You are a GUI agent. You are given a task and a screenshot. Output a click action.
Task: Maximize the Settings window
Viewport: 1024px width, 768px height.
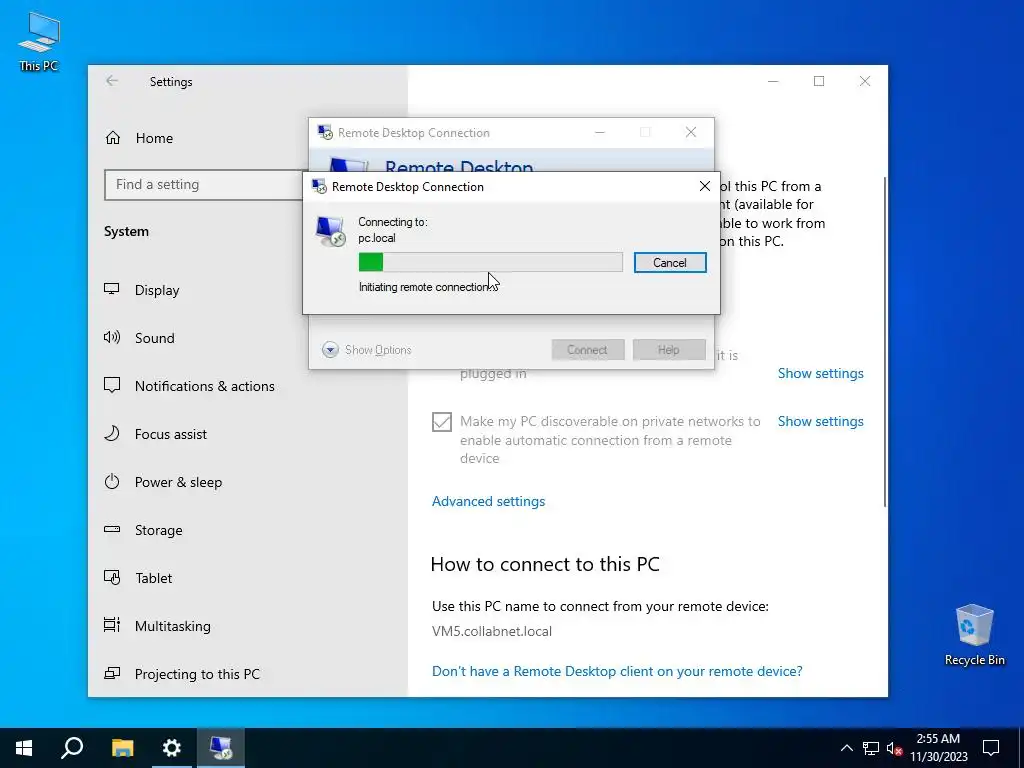point(819,81)
